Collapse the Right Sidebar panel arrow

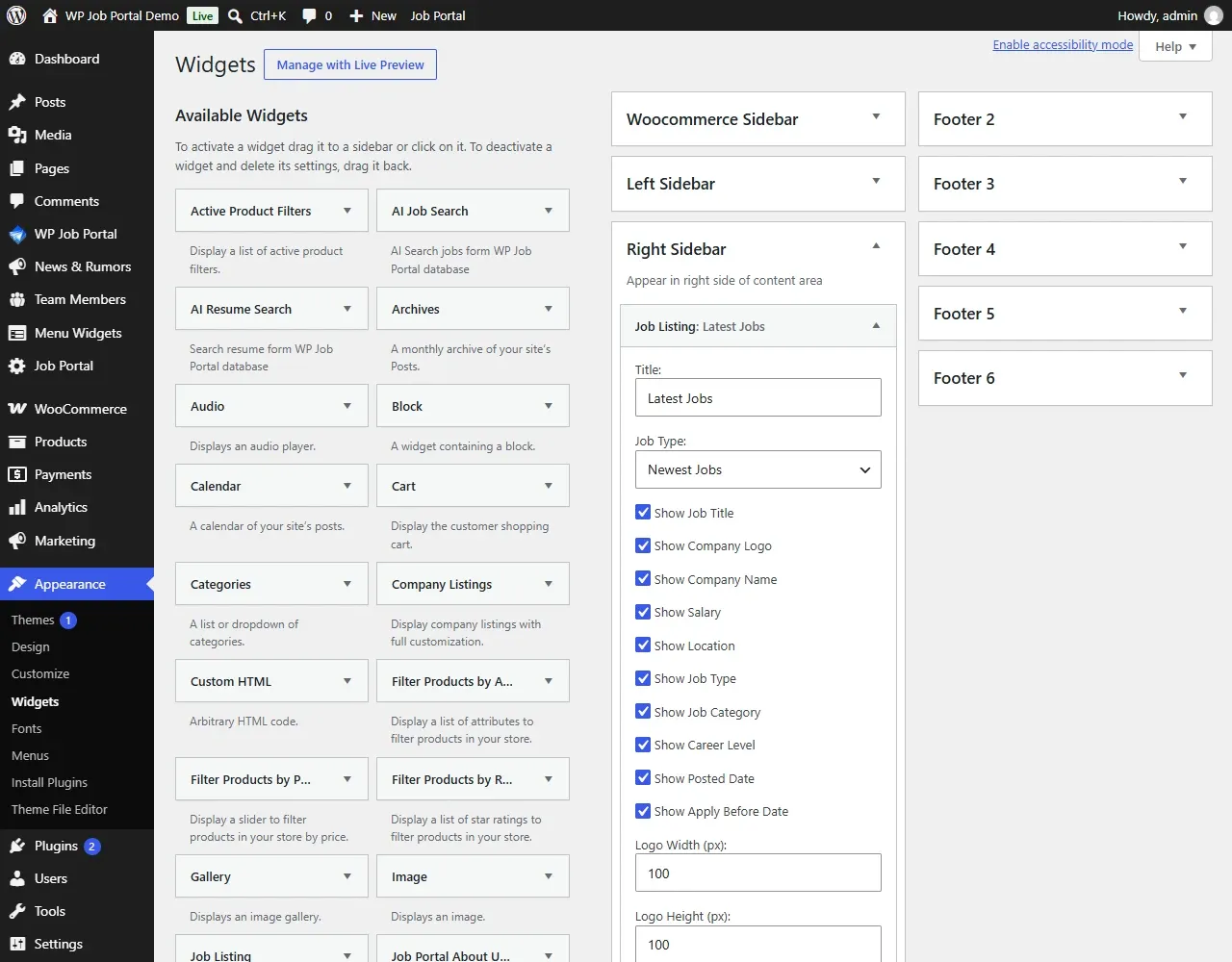(876, 246)
